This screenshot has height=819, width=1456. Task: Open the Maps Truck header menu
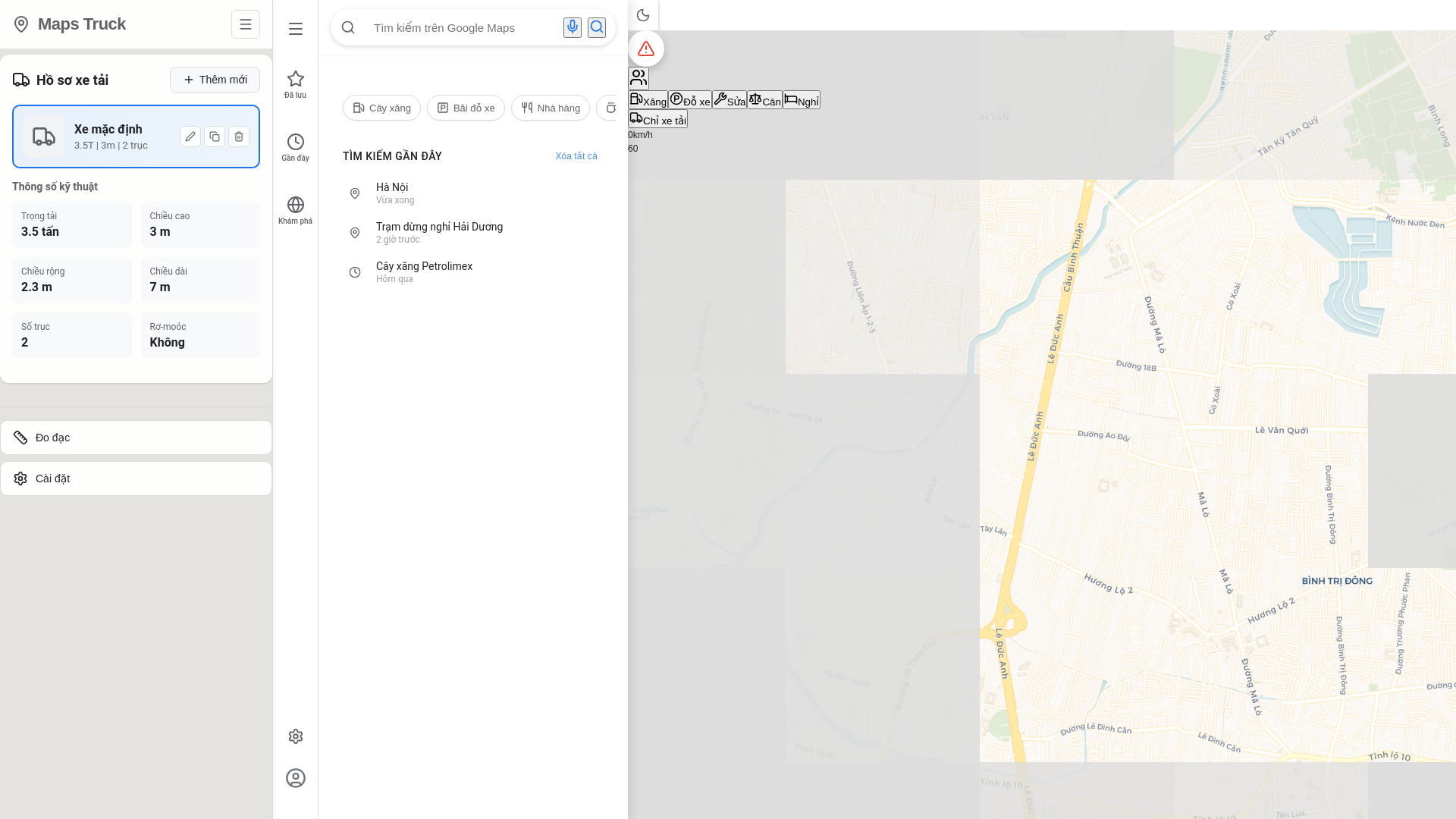pyautogui.click(x=245, y=24)
